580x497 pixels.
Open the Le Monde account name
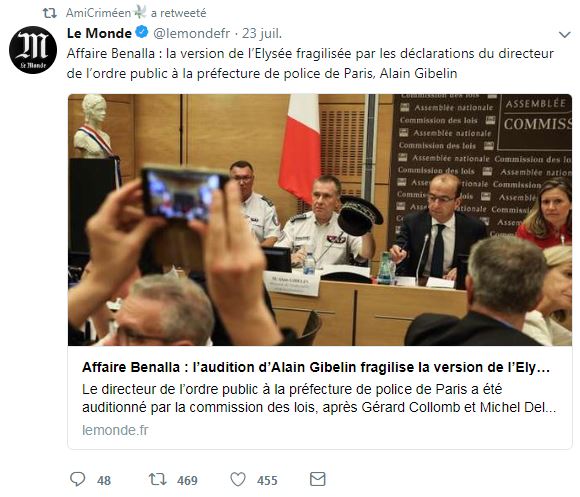(x=99, y=33)
